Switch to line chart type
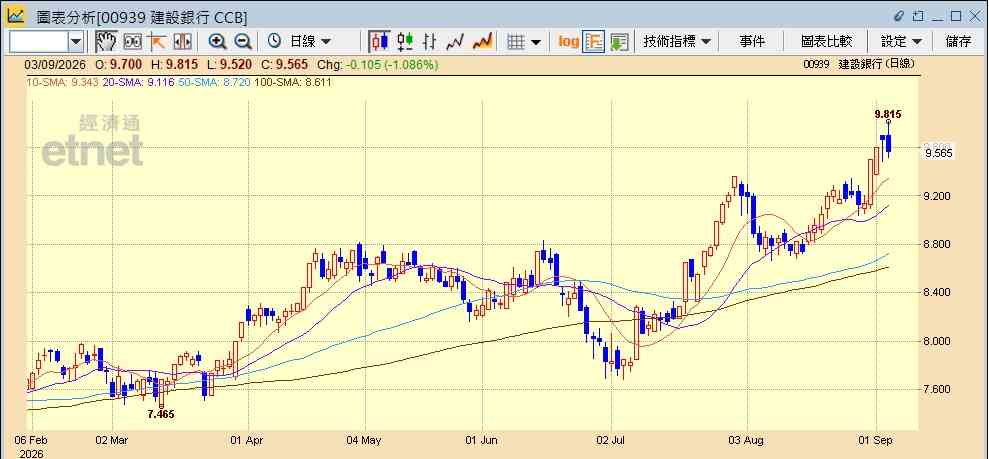989x459 pixels. (455, 42)
